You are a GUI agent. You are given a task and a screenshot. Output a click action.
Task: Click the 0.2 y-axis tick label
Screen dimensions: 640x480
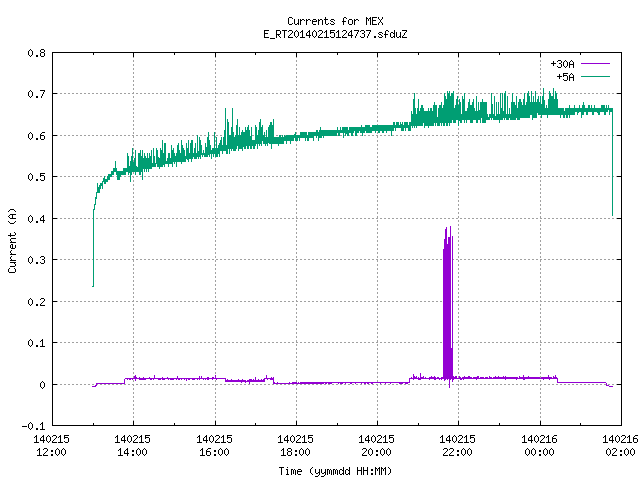coord(36,302)
